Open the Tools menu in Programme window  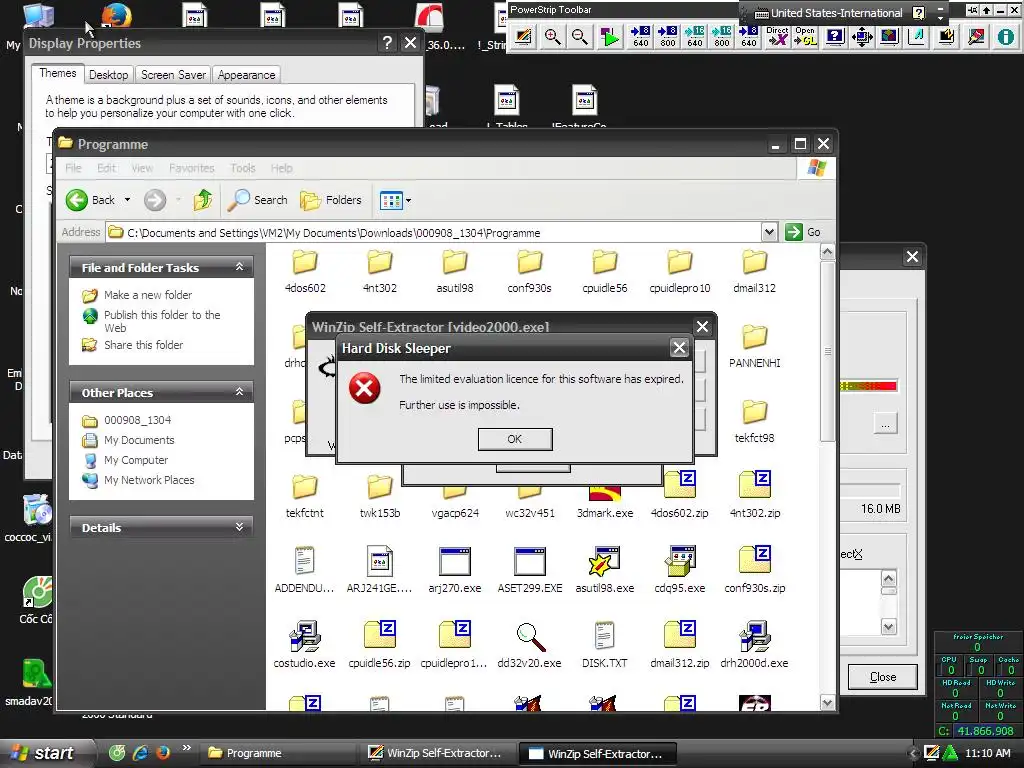242,168
